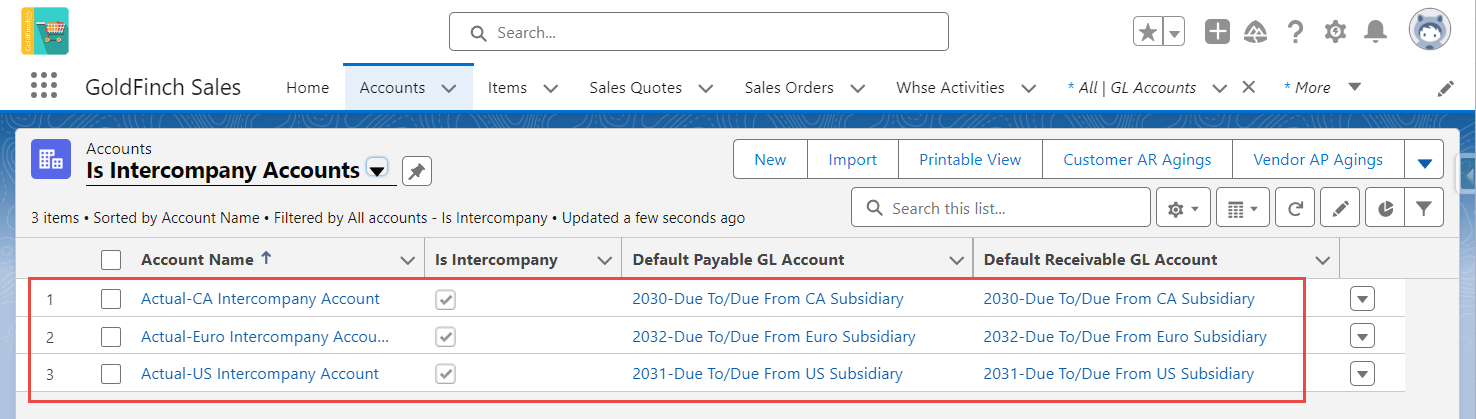1476x419 pixels.
Task: Check the box for Actual-CA Intercompany Account row
Action: pos(111,299)
